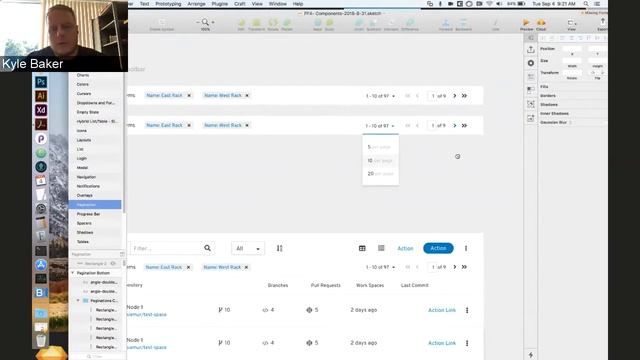Image resolution: width=640 pixels, height=360 pixels.
Task: Launch Illustrator from the dock
Action: (x=41, y=96)
